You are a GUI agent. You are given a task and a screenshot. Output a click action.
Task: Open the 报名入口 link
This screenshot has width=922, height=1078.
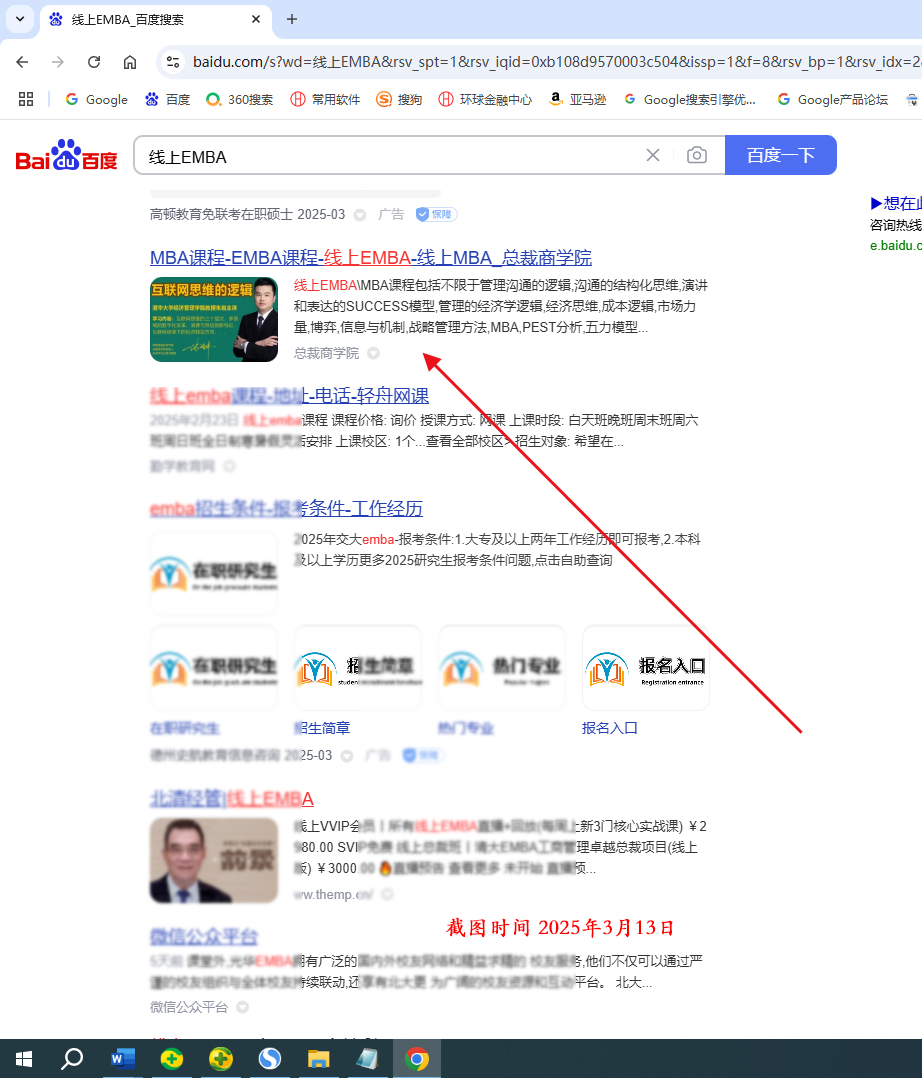point(610,728)
